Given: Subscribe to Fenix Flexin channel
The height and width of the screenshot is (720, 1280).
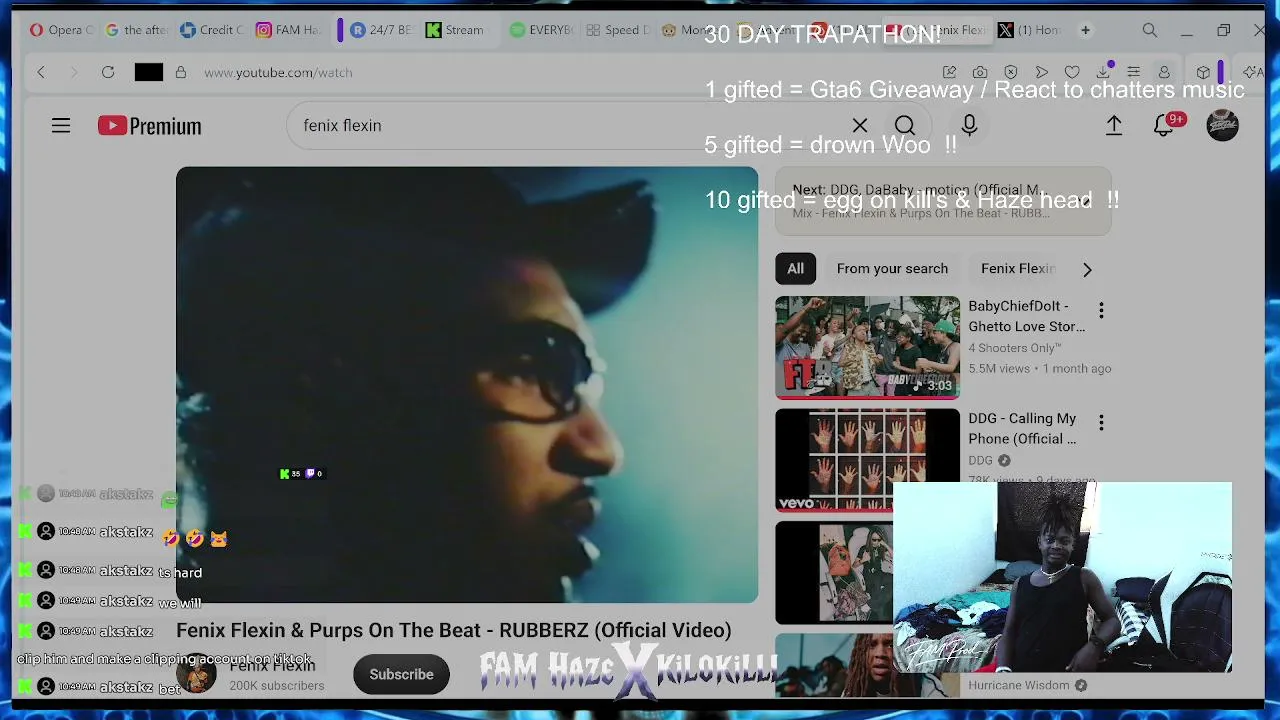Looking at the screenshot, I should [x=401, y=674].
